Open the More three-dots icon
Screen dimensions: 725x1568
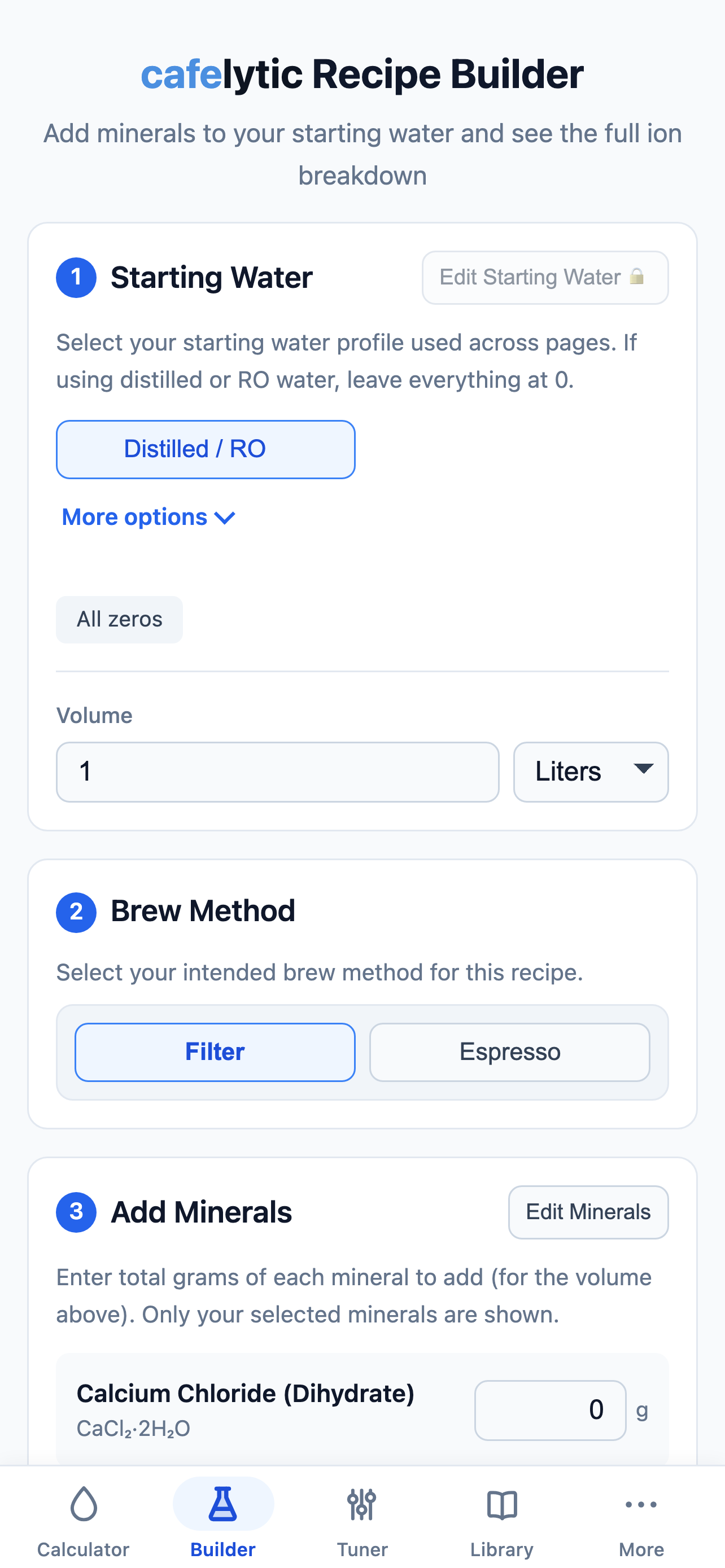(641, 1504)
